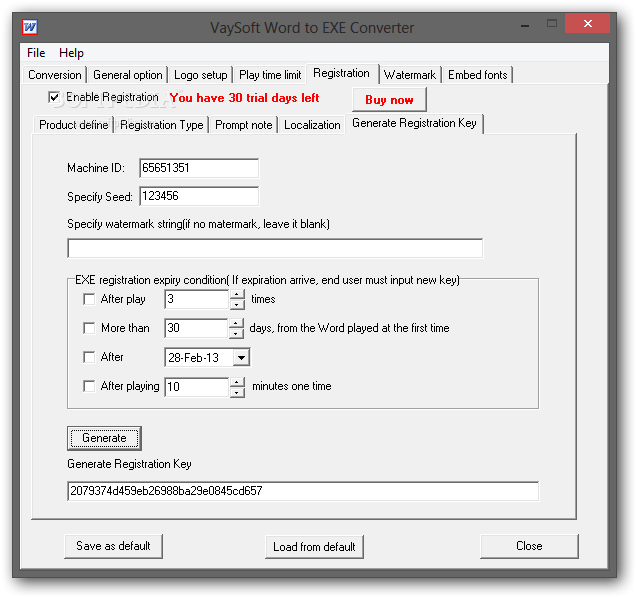
Task: Decrease the After playing minutes value
Action: 237,392
